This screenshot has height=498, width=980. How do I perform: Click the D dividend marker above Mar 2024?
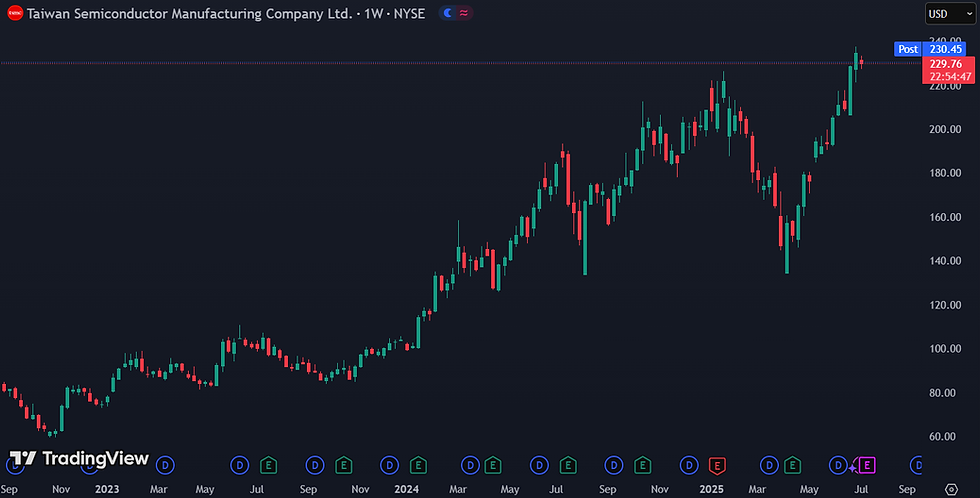pos(470,465)
